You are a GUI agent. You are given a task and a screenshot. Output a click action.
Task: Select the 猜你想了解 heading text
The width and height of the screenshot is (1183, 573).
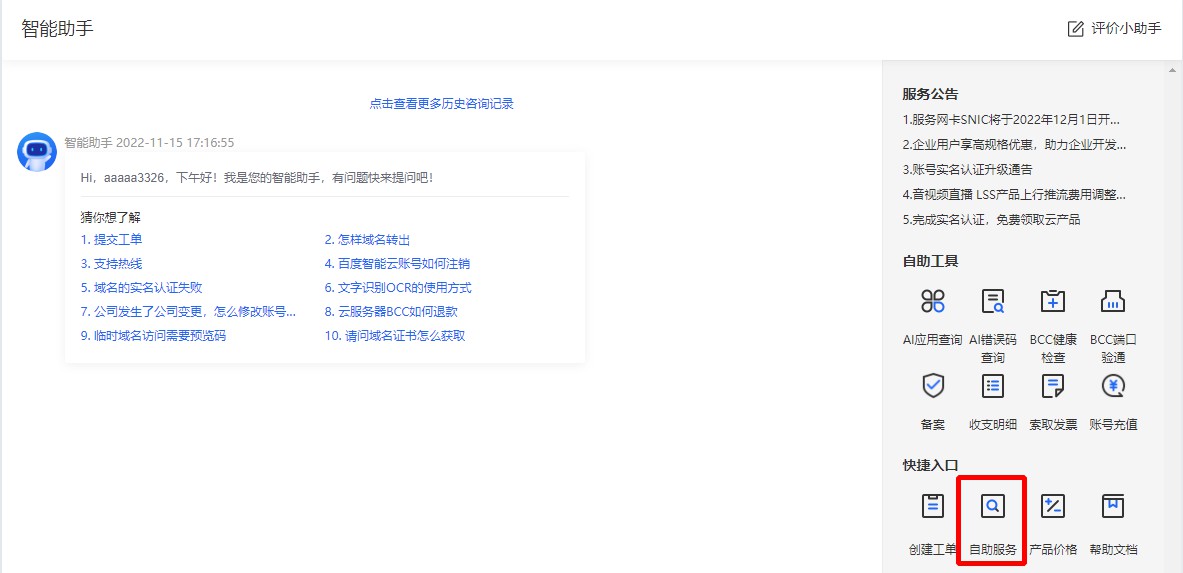point(111,217)
